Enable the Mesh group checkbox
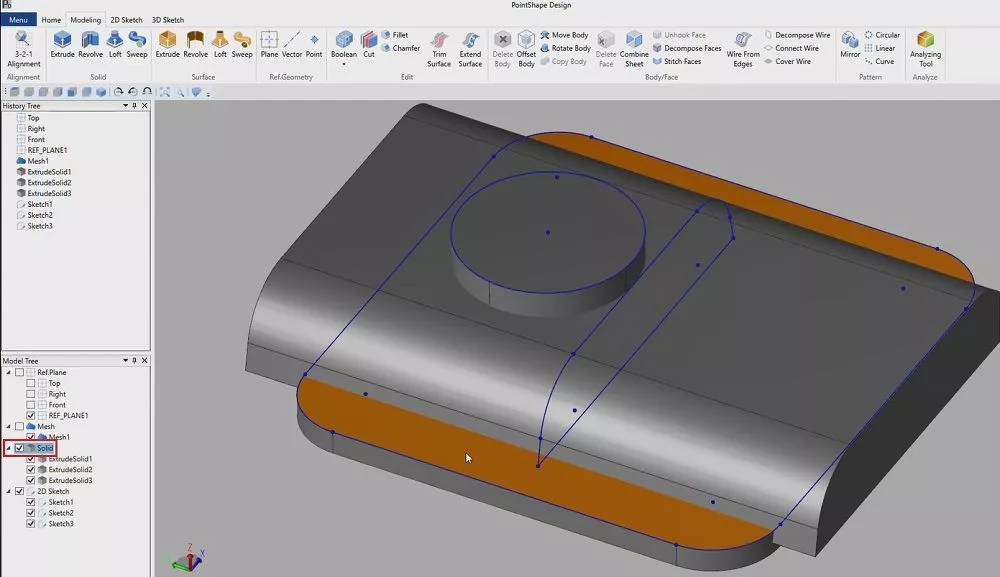1000x577 pixels. pyautogui.click(x=19, y=426)
